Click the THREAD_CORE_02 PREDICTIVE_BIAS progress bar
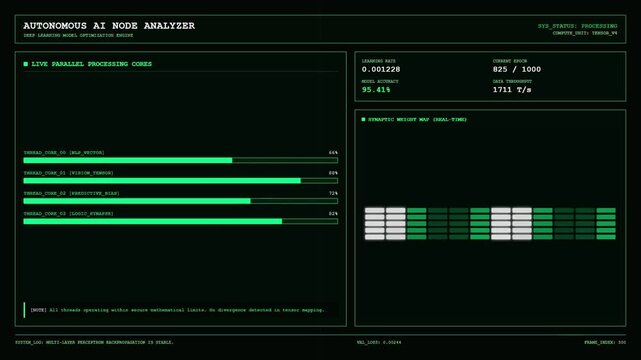Image resolution: width=641 pixels, height=360 pixels. pos(181,201)
